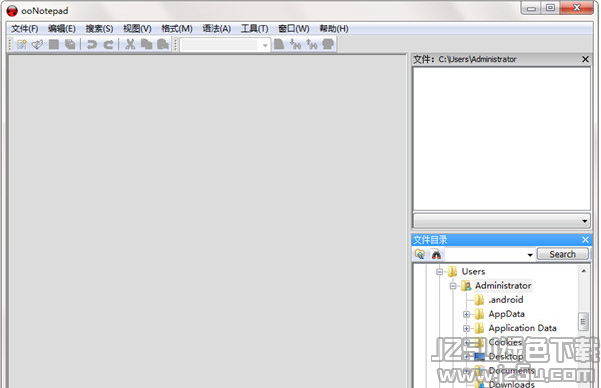
Task: Open the dropdown below the file list
Action: coord(584,221)
